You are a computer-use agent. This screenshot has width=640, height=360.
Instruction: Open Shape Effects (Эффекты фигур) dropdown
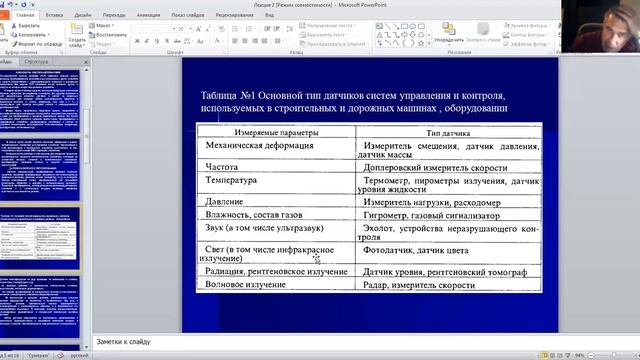click(x=526, y=44)
